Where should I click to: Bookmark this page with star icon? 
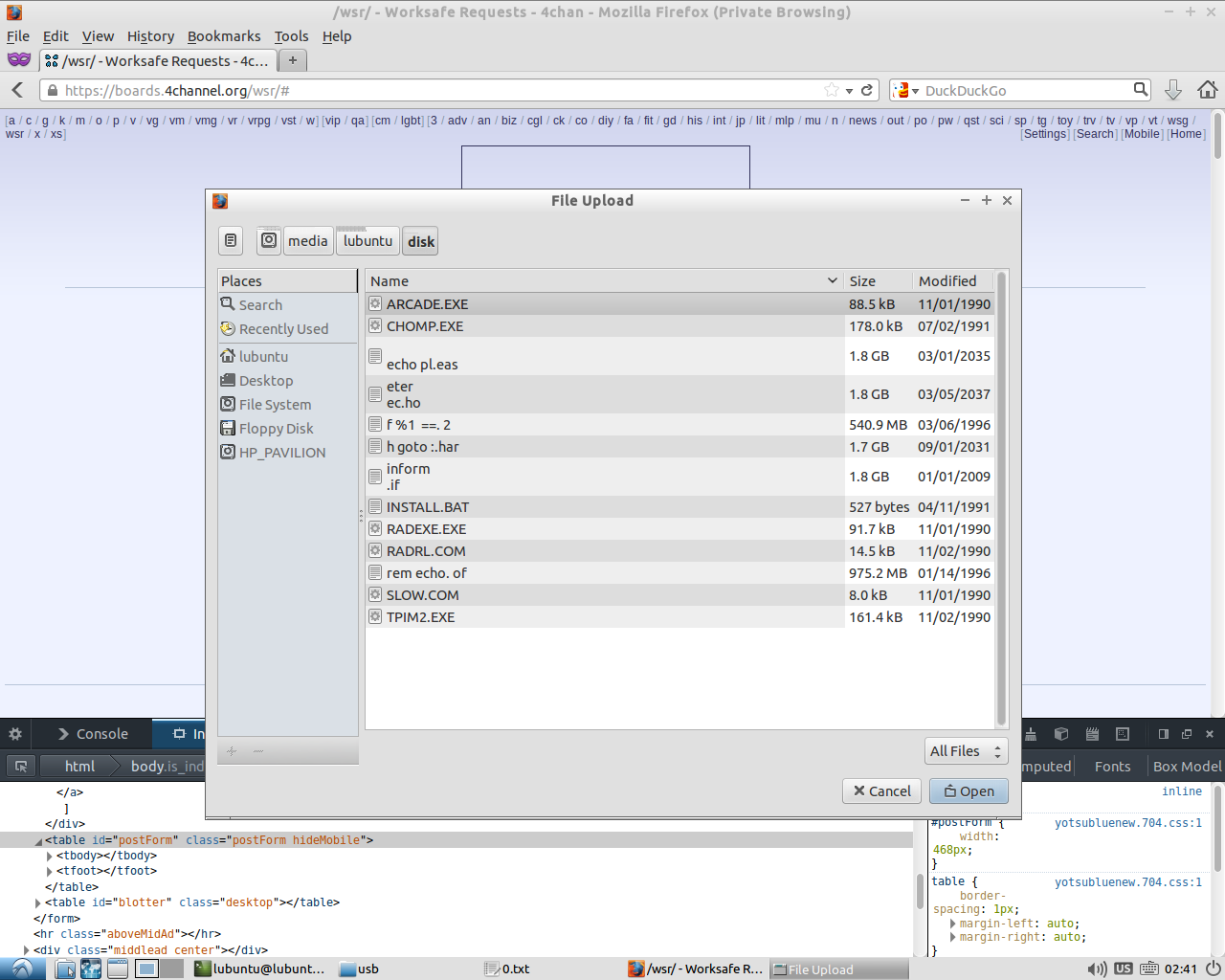[831, 90]
